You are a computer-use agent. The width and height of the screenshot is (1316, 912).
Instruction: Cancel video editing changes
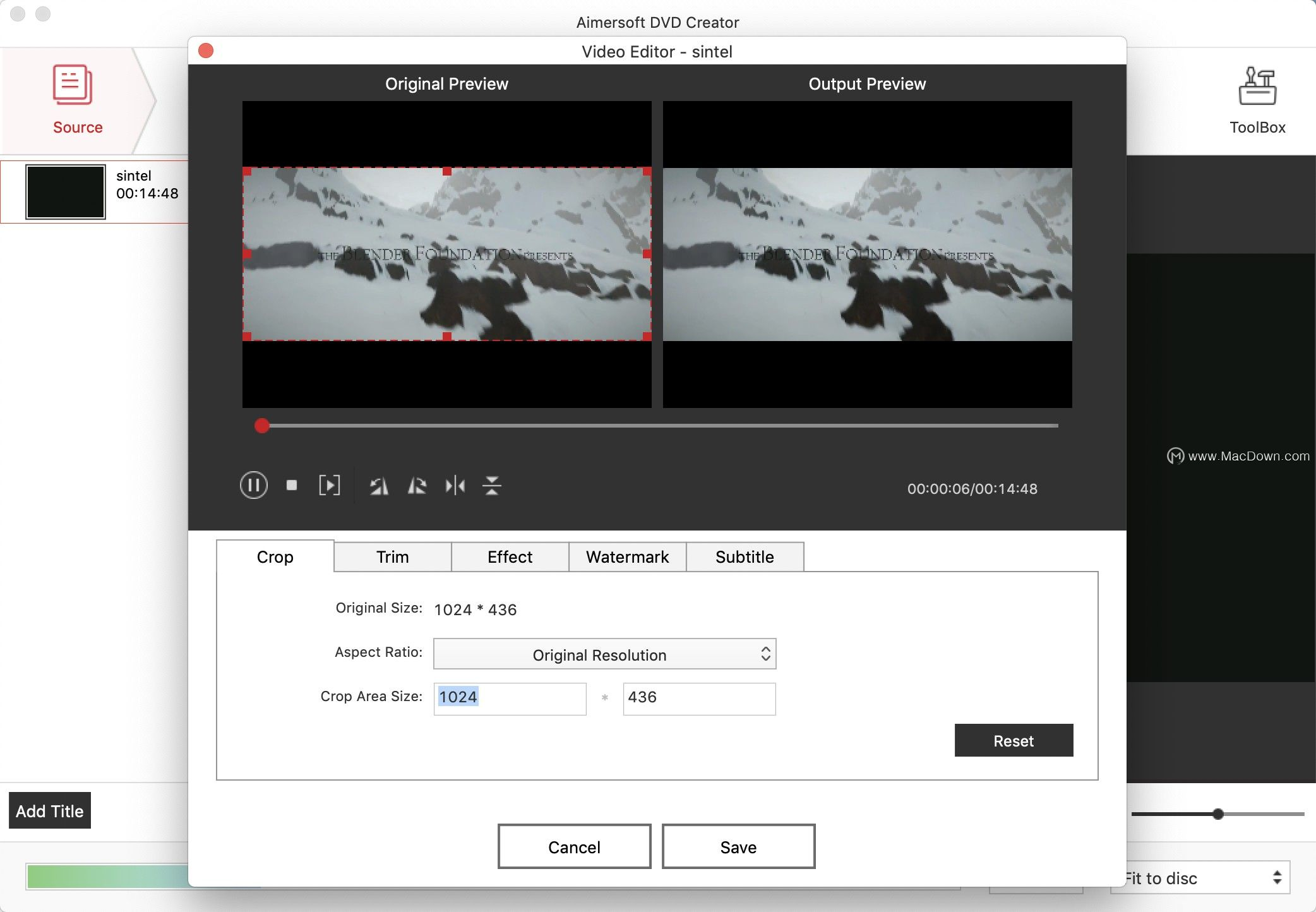point(574,846)
